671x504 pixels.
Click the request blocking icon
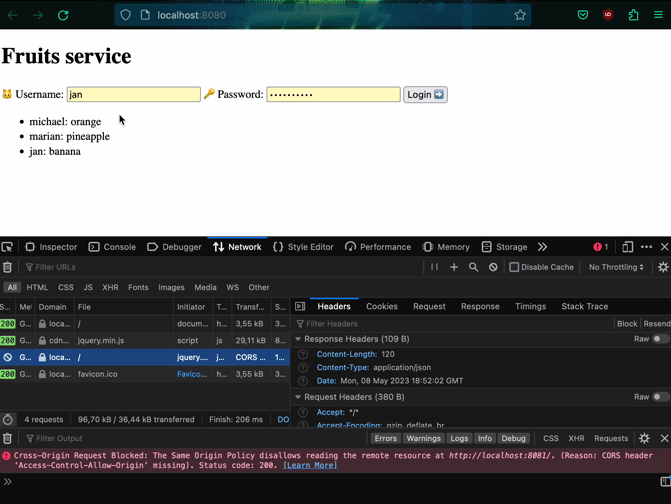click(493, 267)
